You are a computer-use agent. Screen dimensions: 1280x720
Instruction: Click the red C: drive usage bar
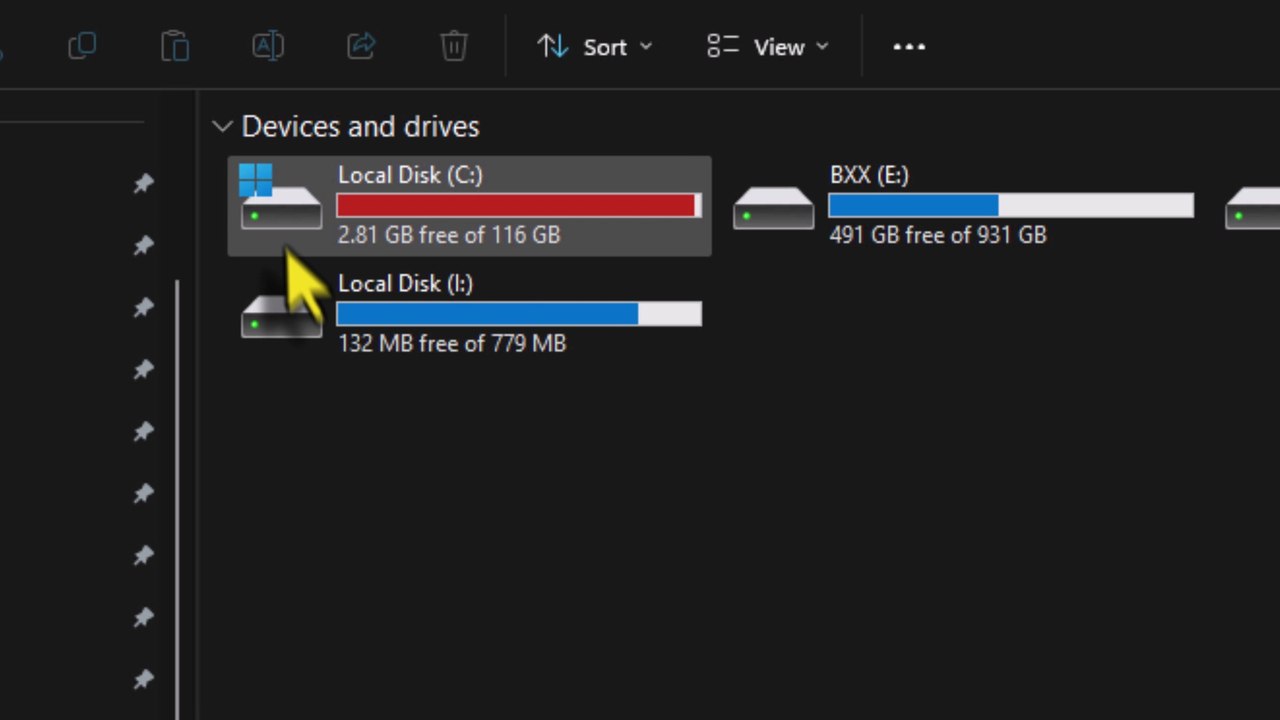click(x=518, y=205)
